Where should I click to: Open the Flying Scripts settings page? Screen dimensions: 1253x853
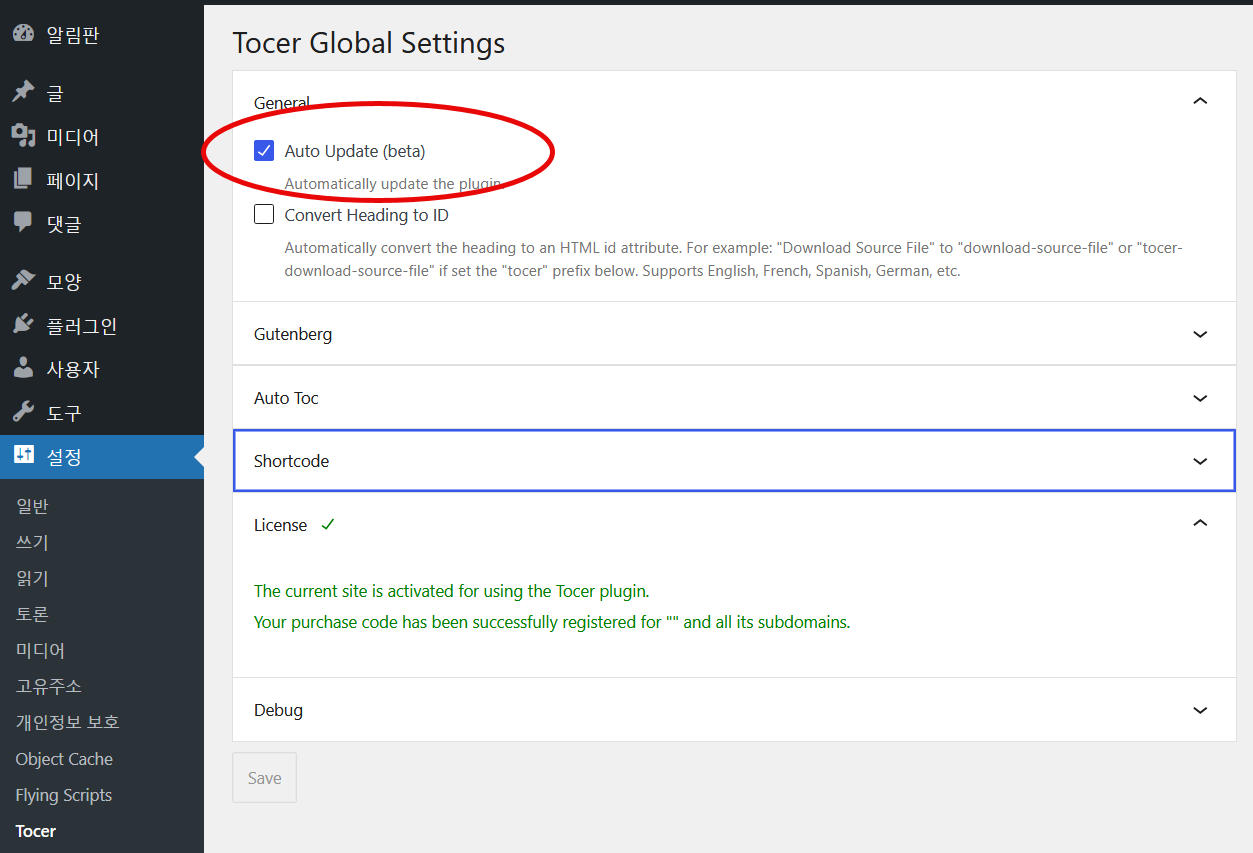[63, 794]
